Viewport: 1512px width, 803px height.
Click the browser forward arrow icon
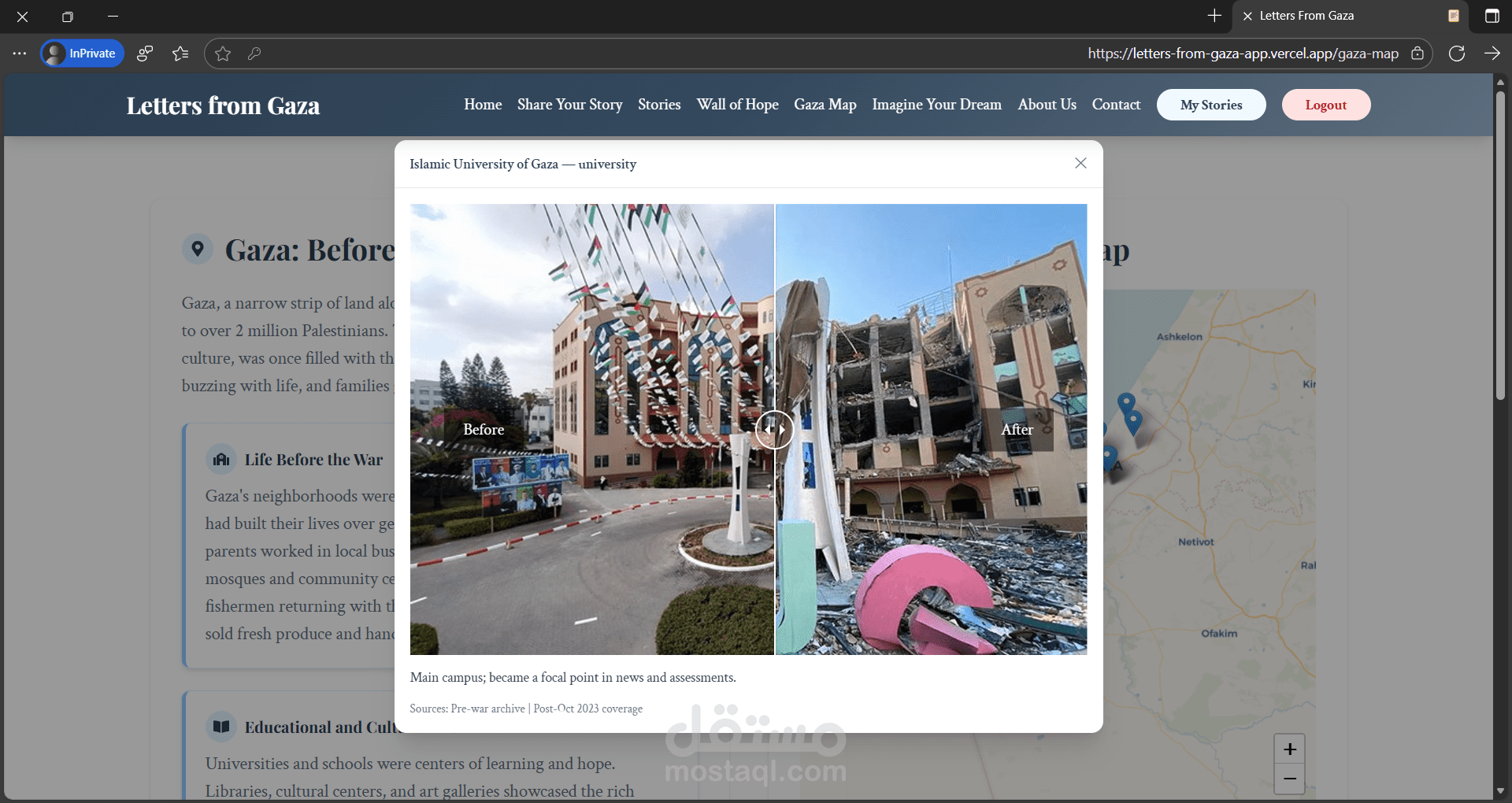pos(1492,54)
